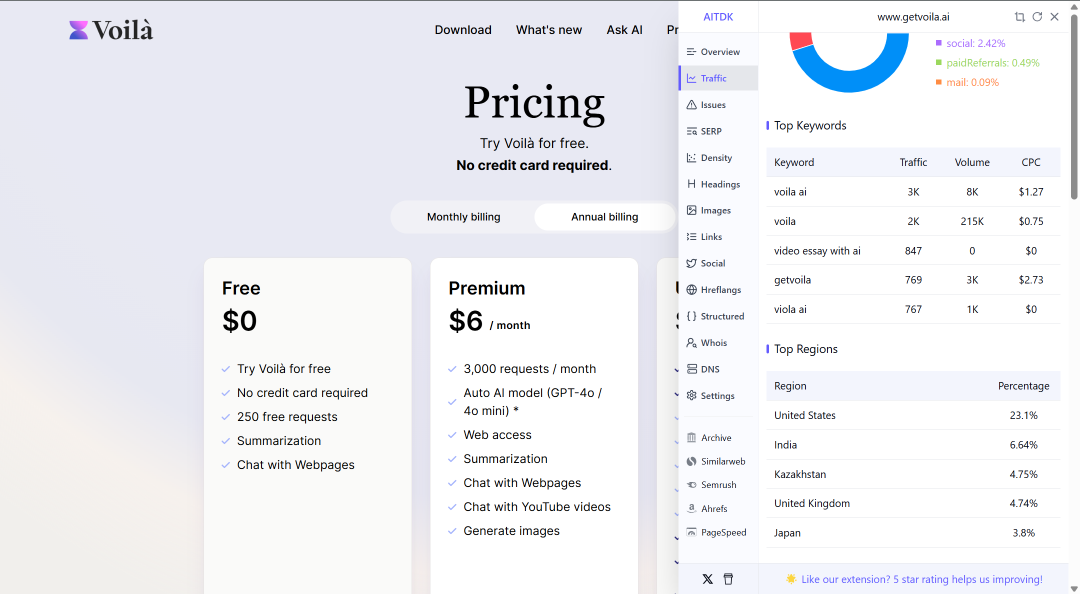Select the Traffic sidebar item

[x=718, y=78]
